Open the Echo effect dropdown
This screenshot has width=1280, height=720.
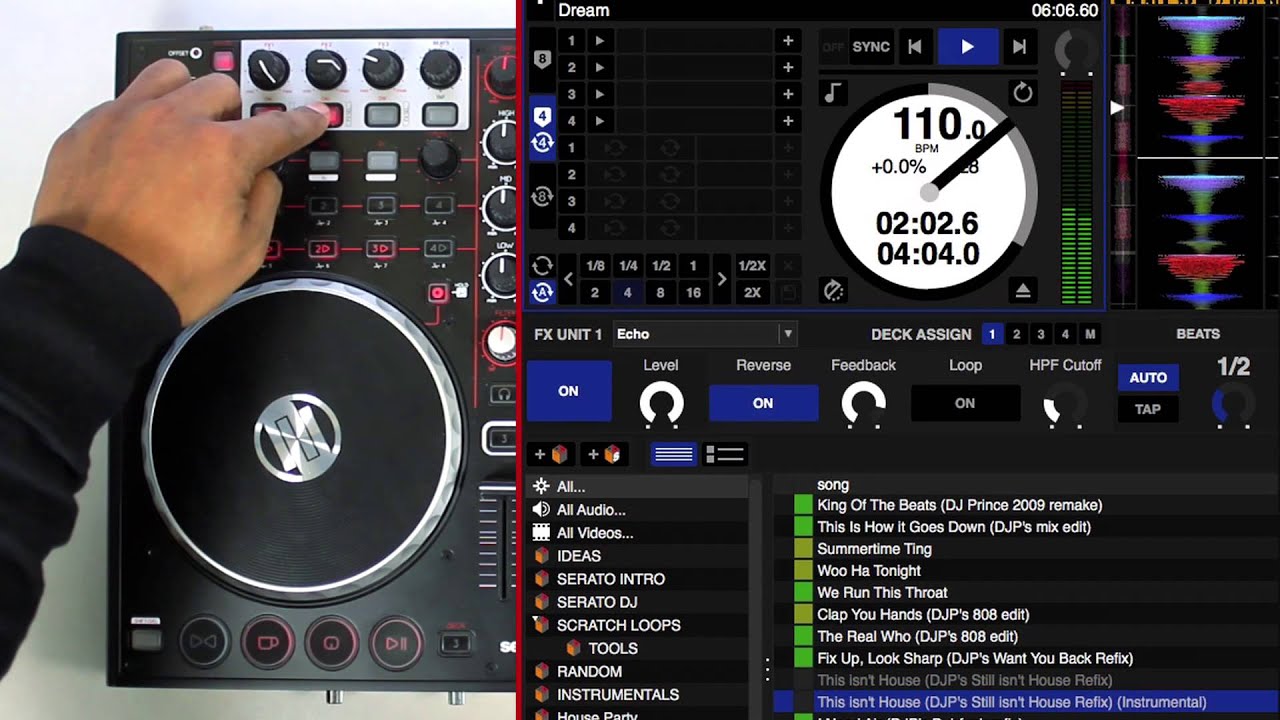(705, 334)
